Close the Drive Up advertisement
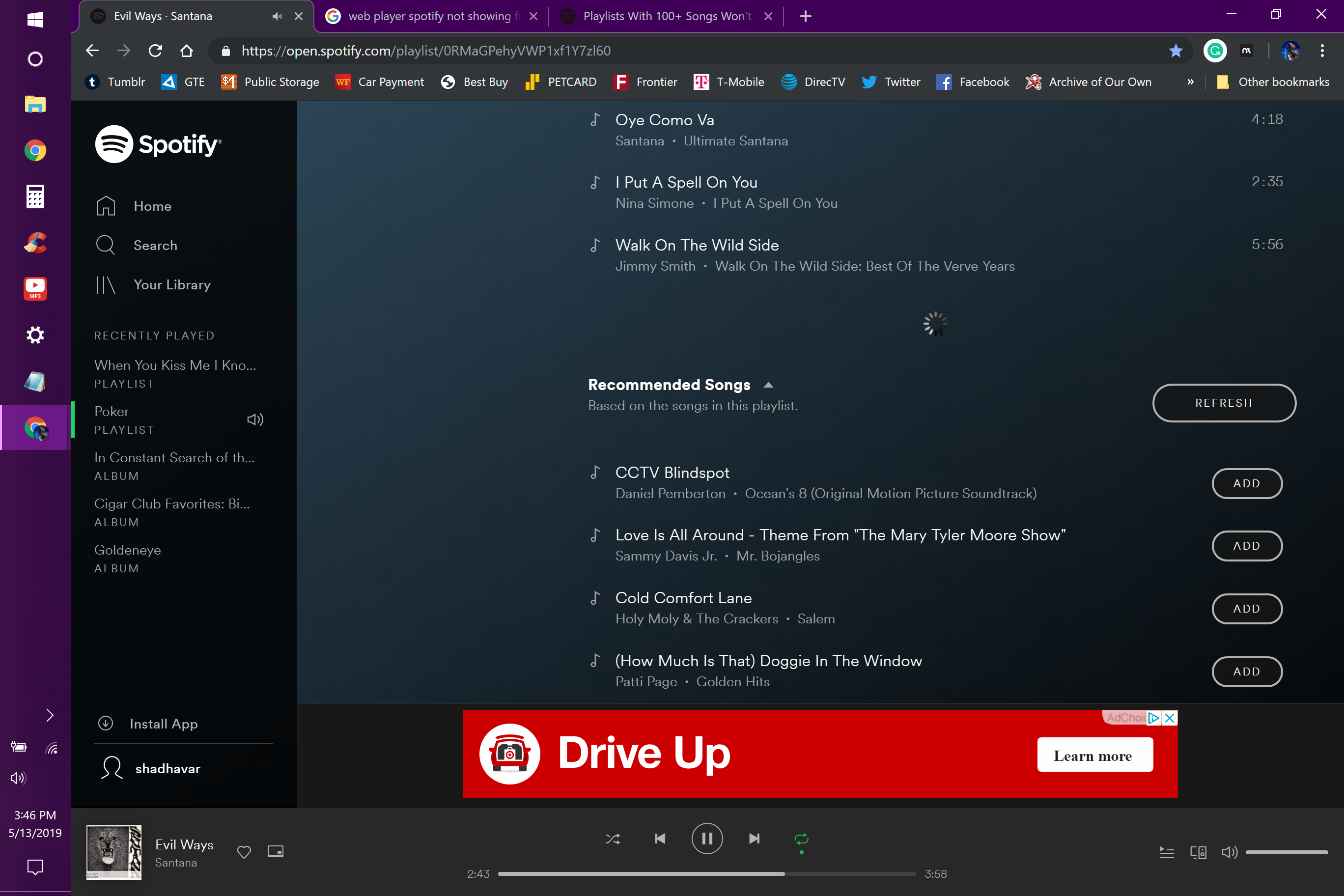 [1170, 718]
